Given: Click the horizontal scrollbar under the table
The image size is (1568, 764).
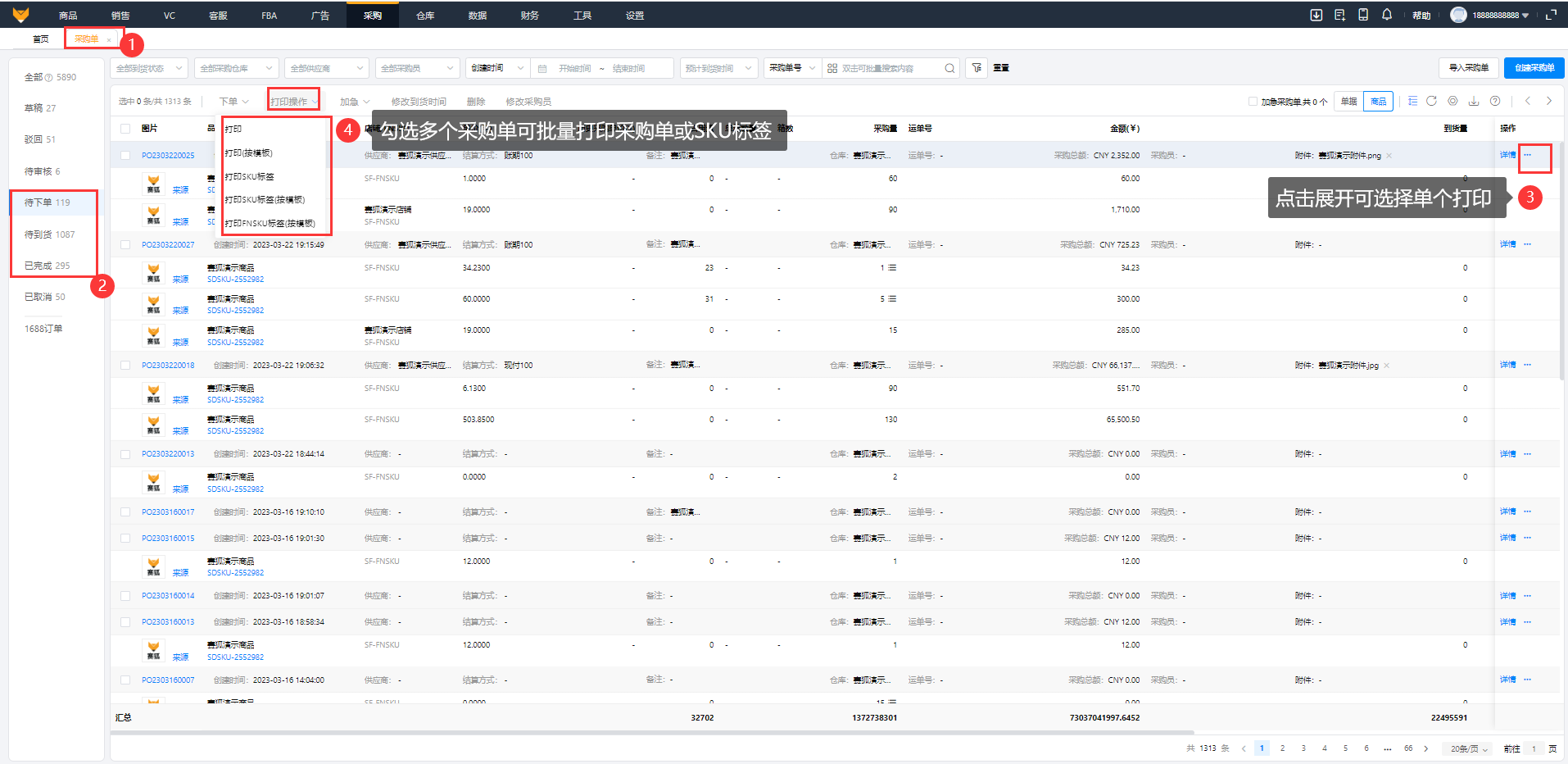Looking at the screenshot, I should [652, 732].
